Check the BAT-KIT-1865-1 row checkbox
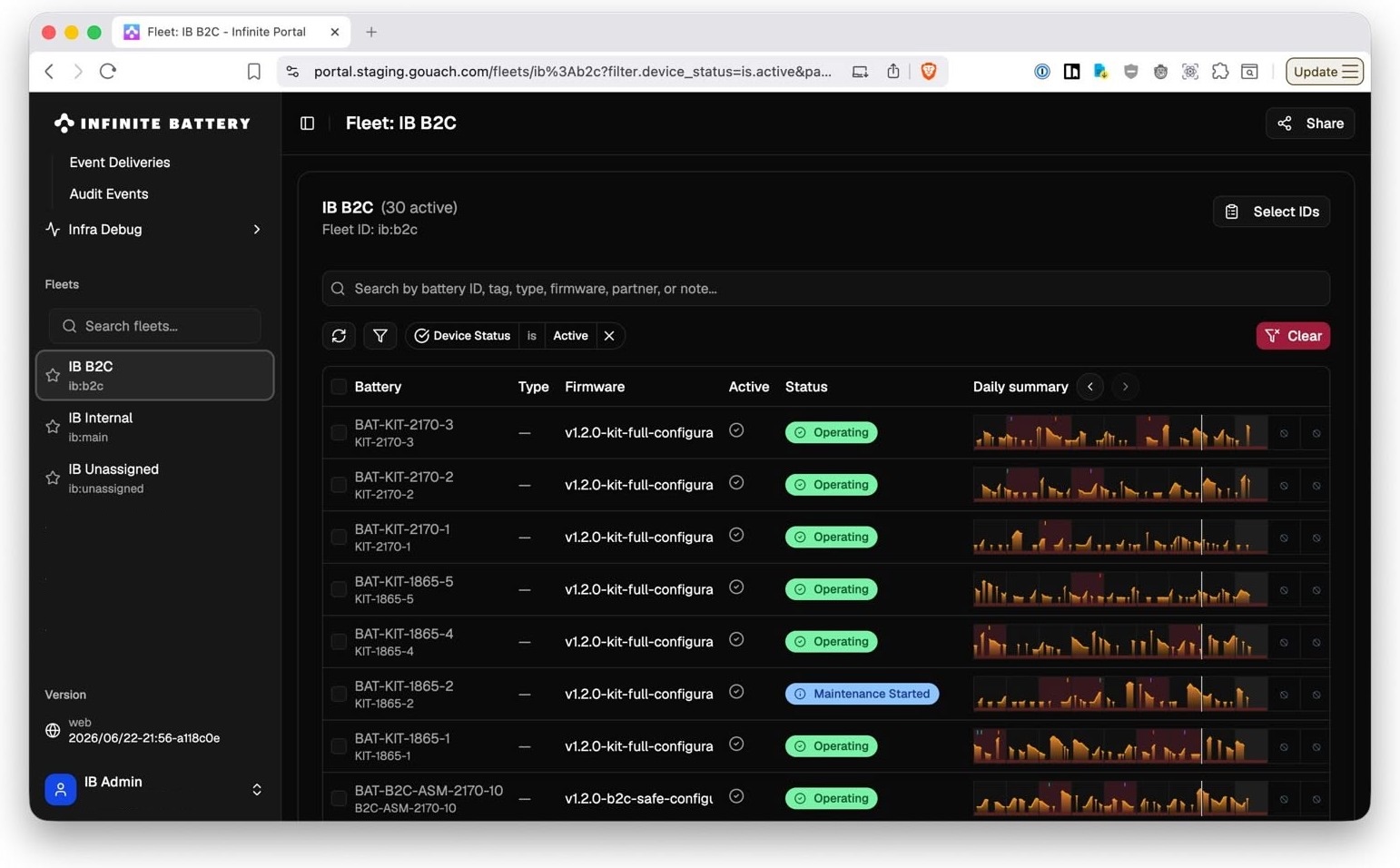 click(x=339, y=746)
